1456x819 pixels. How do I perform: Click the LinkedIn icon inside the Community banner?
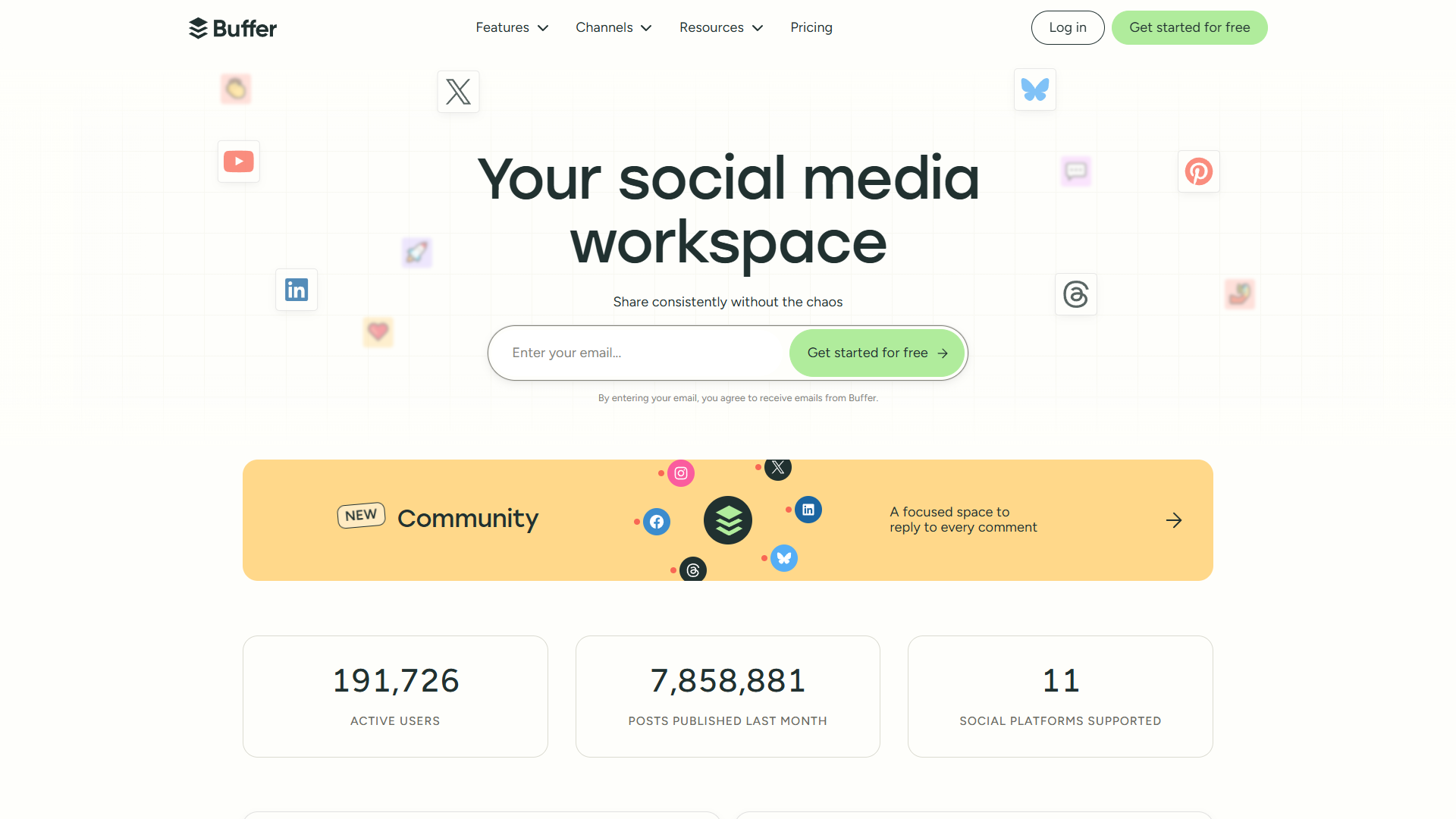click(808, 510)
